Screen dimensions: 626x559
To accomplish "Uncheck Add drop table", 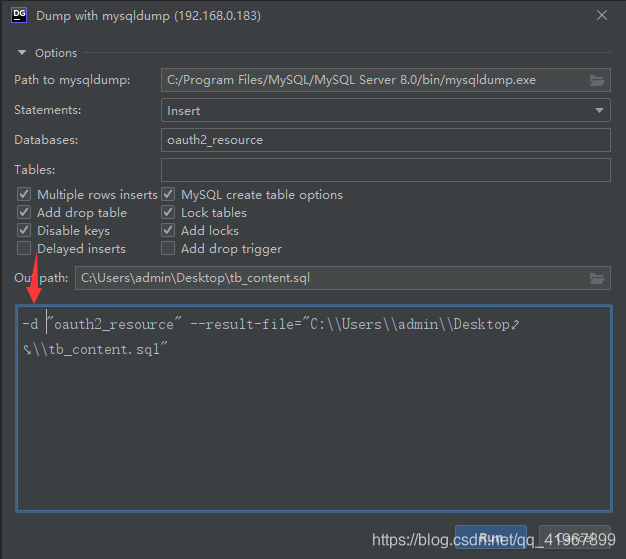I will 24,212.
